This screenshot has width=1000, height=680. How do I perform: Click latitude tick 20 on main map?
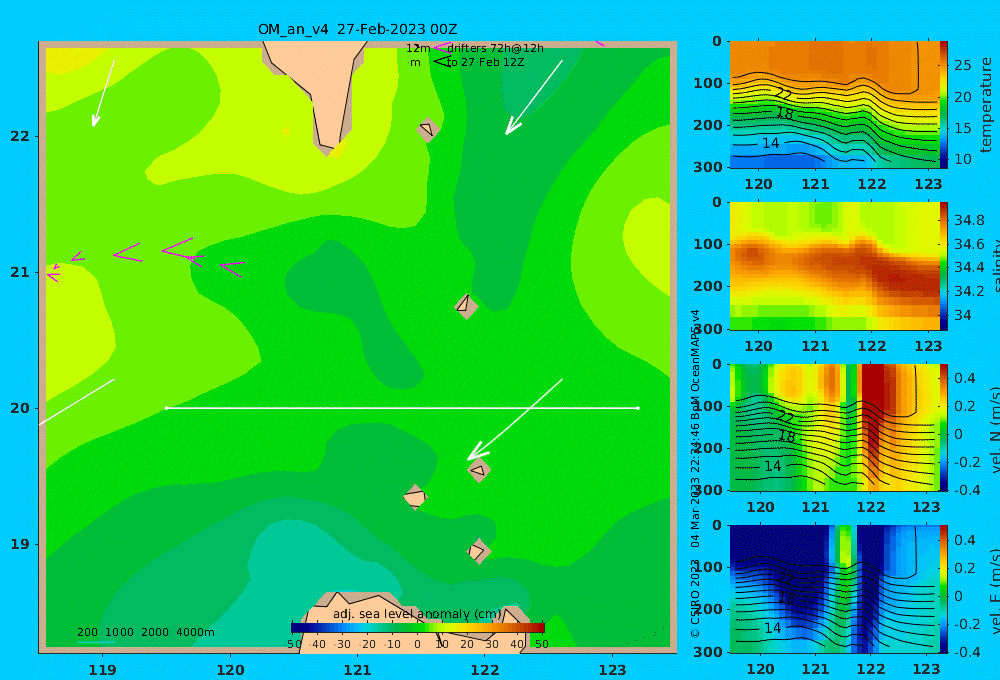pyautogui.click(x=20, y=408)
